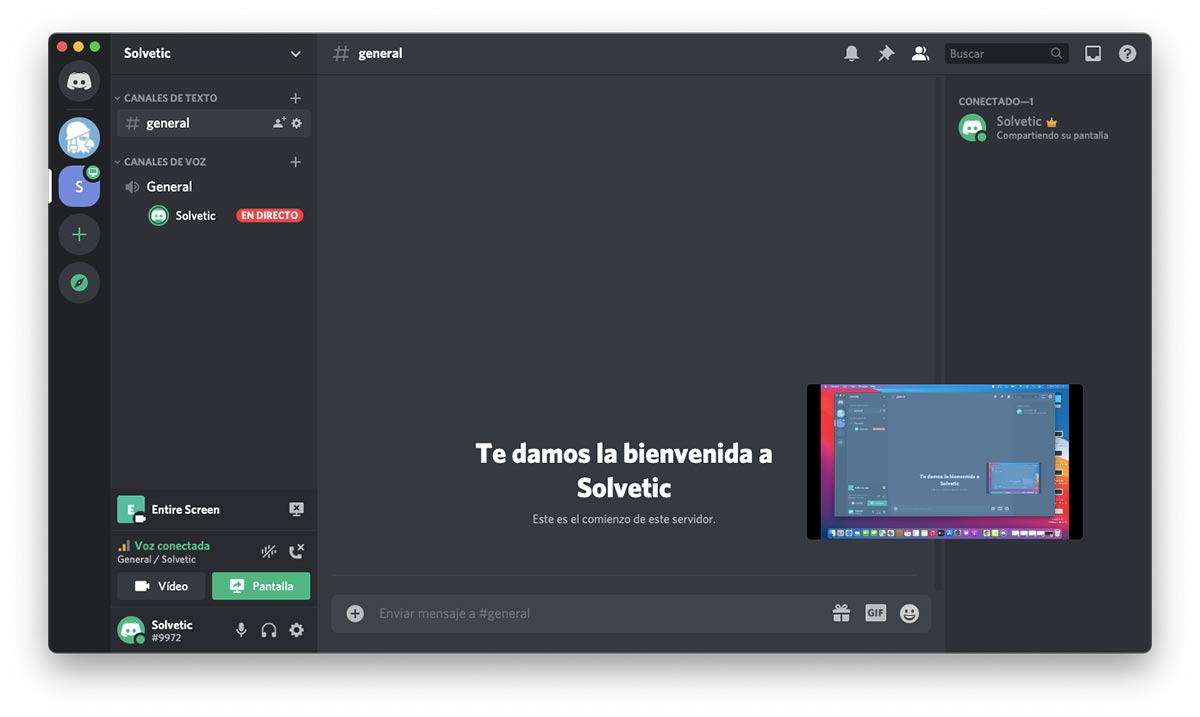Click the Solvetic #9972 user avatar
The height and width of the screenshot is (717, 1200).
tap(131, 630)
